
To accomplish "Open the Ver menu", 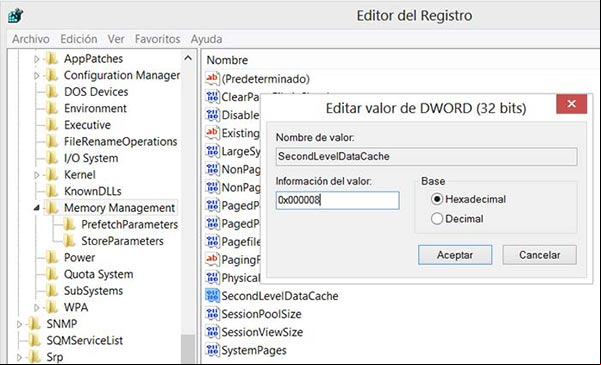I will tap(116, 39).
